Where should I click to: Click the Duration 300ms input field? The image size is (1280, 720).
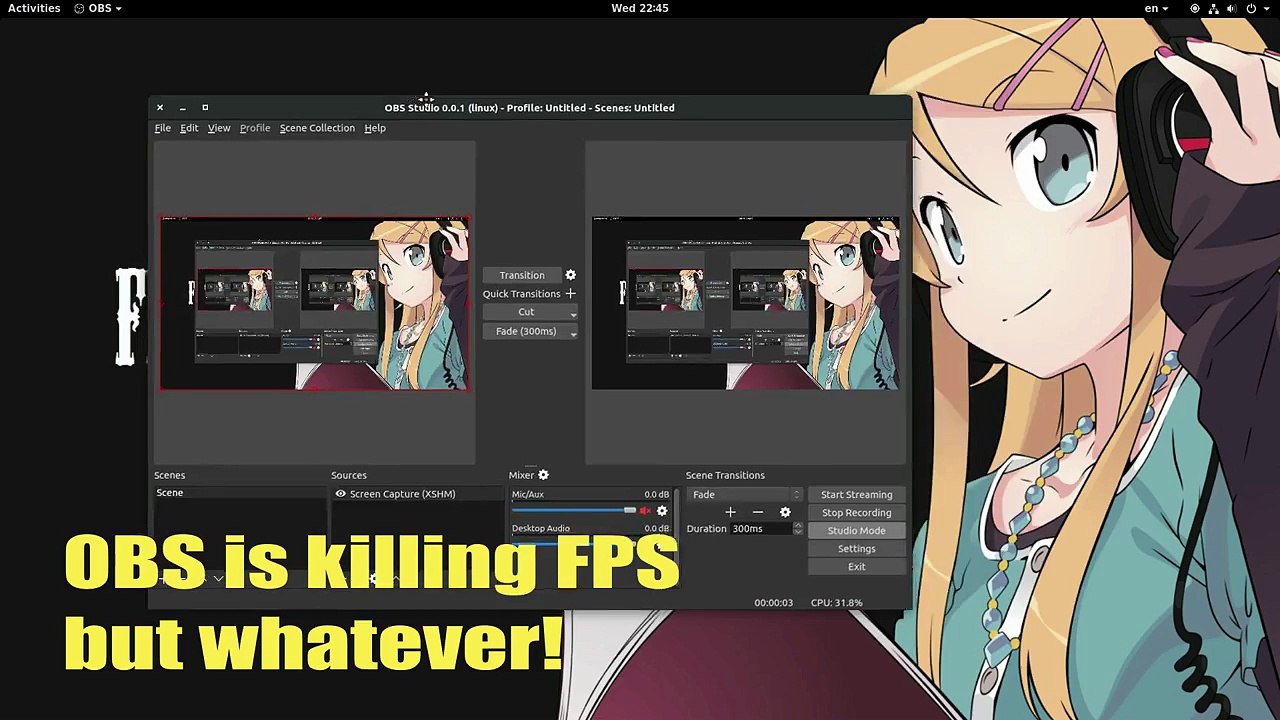[x=761, y=528]
